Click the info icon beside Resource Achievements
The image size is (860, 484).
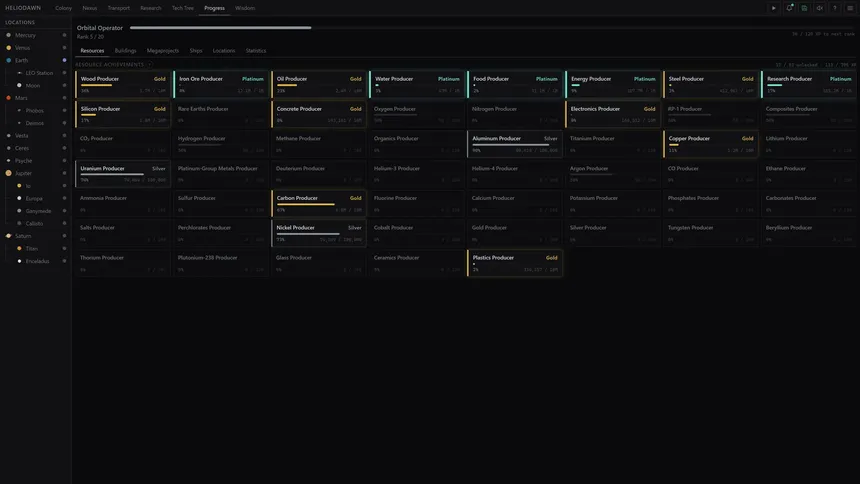[149, 65]
